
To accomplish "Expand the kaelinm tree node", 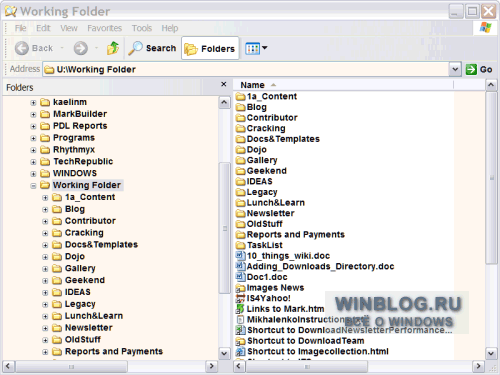I will [x=33, y=103].
